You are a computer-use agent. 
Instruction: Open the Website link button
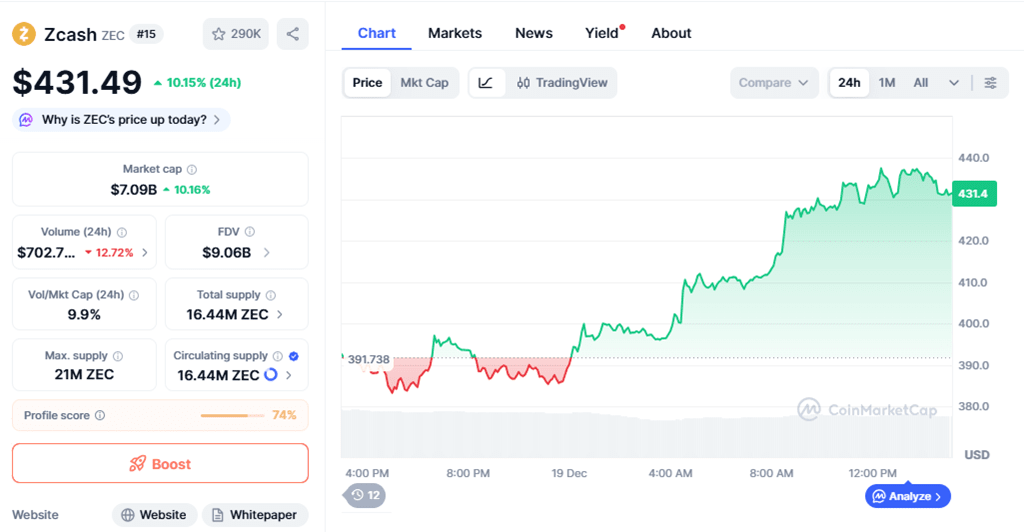[154, 515]
